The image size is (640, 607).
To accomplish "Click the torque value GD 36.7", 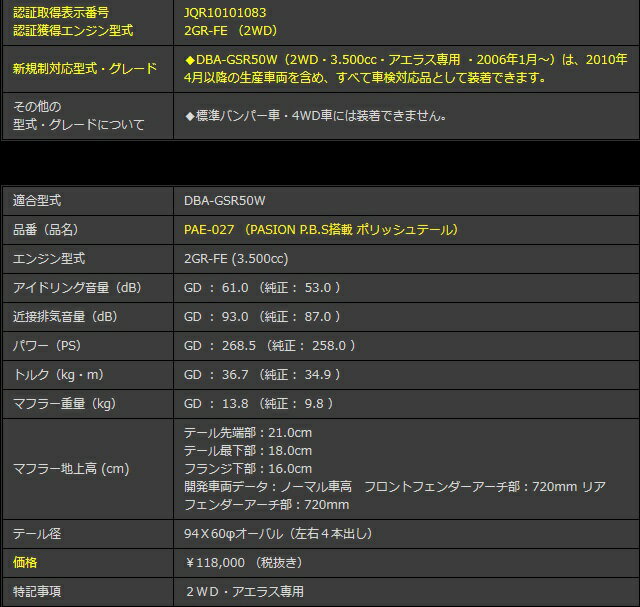I will coord(263,374).
